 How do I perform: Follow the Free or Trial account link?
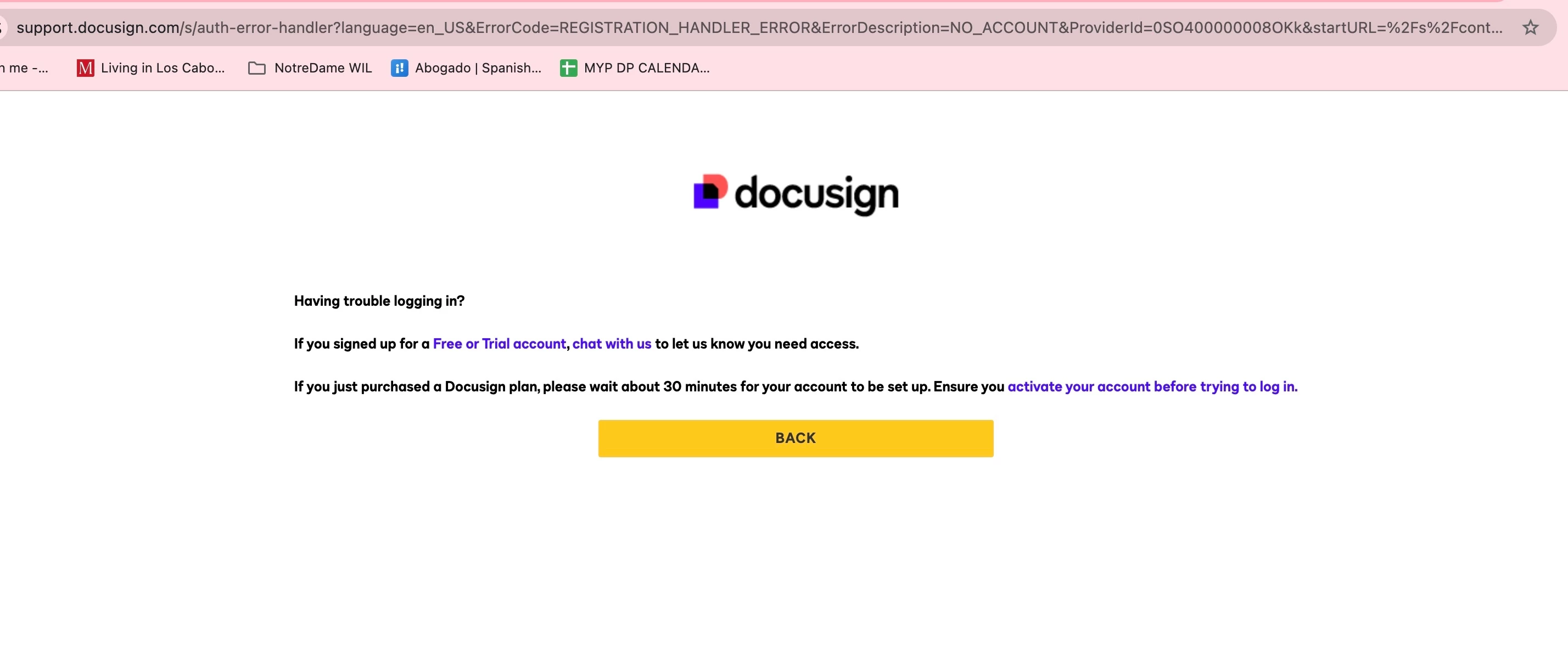click(x=499, y=344)
